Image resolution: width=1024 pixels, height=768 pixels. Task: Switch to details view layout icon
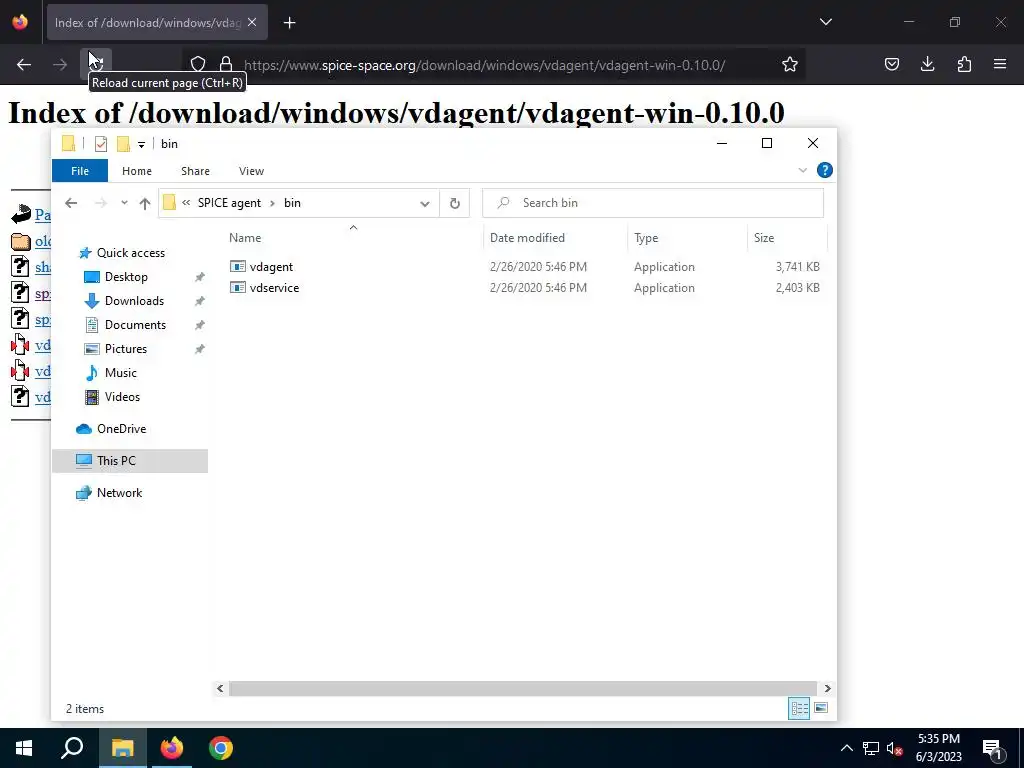pos(799,709)
